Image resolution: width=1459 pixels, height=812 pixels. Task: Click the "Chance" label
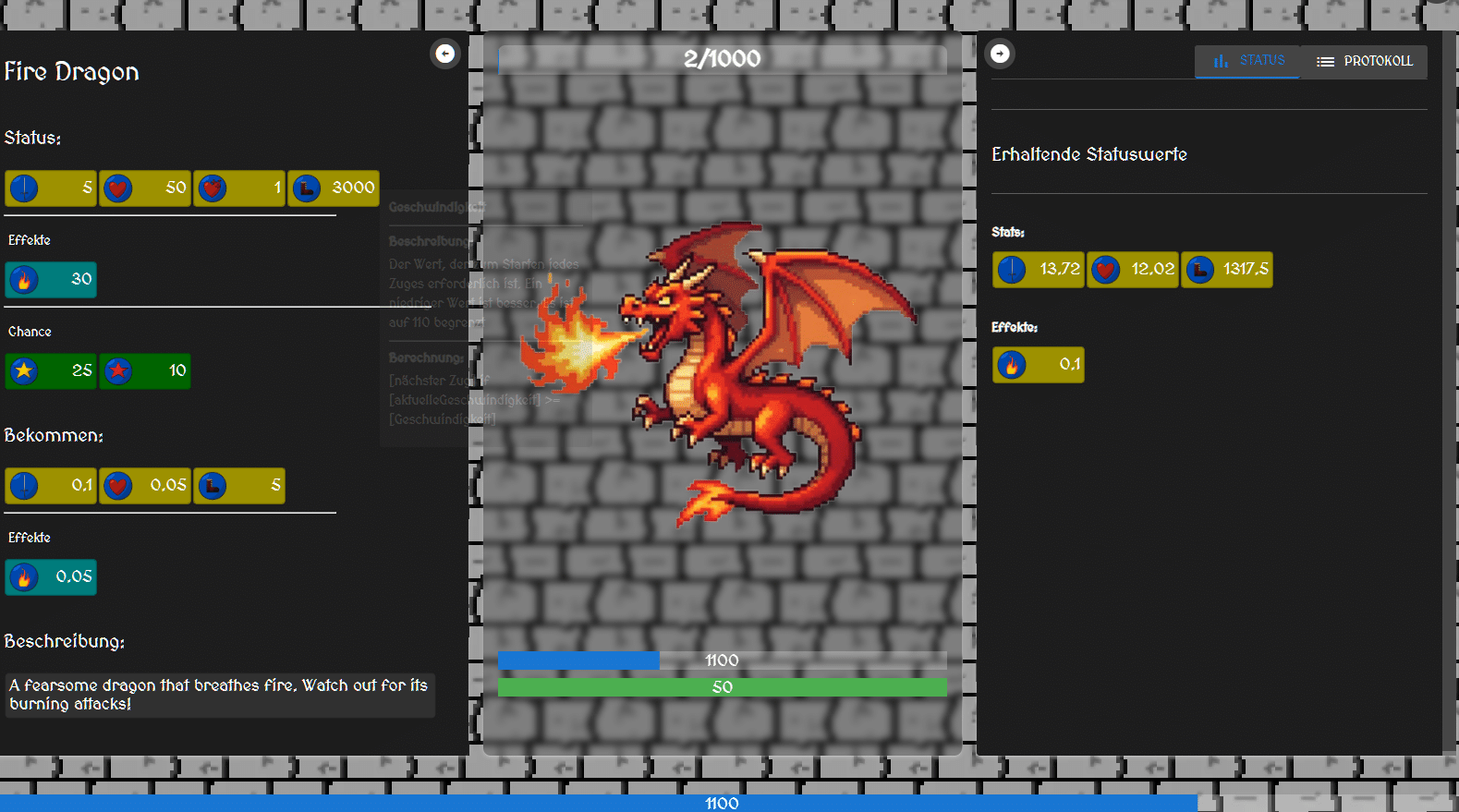point(30,332)
